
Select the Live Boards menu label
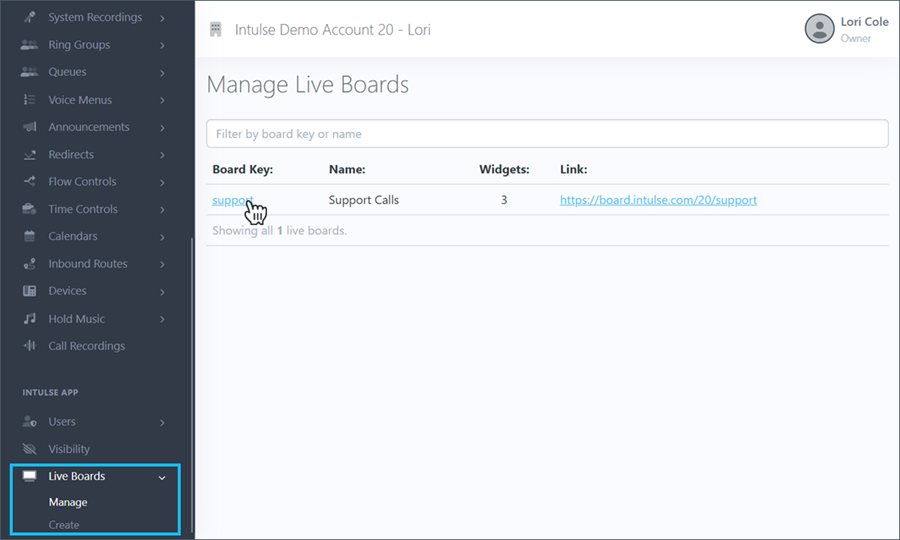coord(76,476)
